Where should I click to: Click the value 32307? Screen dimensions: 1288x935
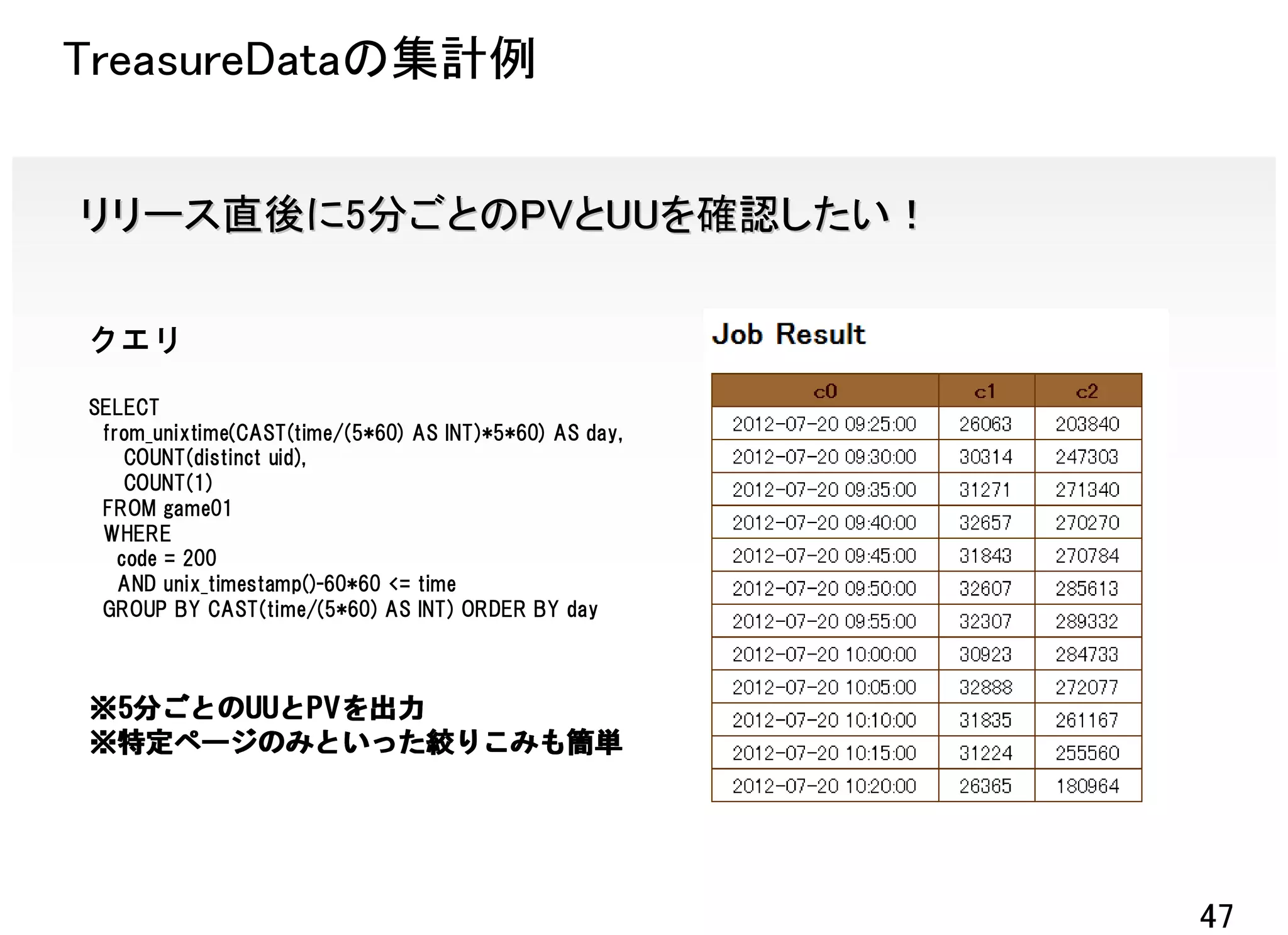tap(985, 621)
